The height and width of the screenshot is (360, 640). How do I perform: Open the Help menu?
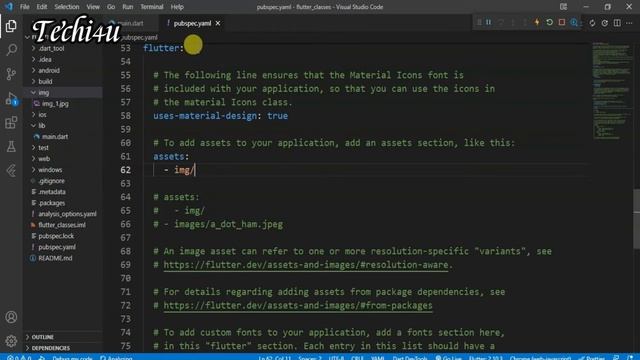(177, 7)
